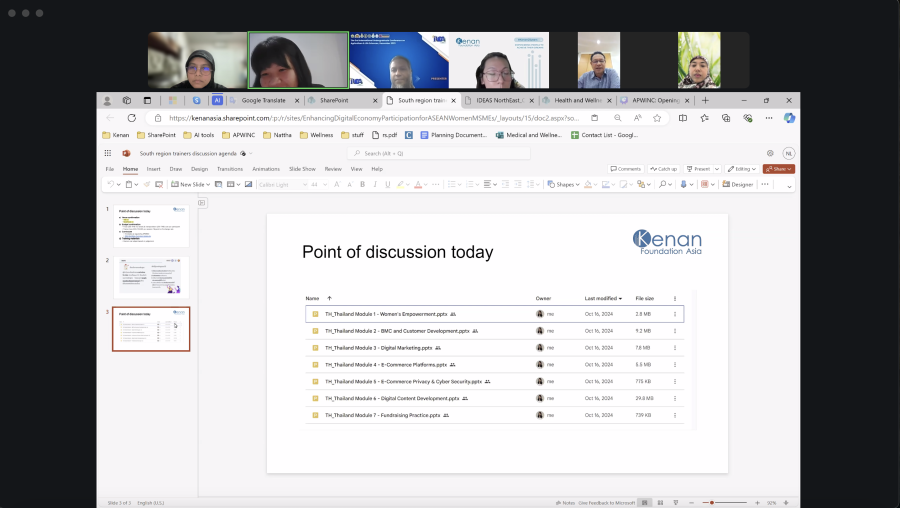The image size is (900, 508).
Task: Open Present dropdown arrow
Action: click(x=717, y=169)
